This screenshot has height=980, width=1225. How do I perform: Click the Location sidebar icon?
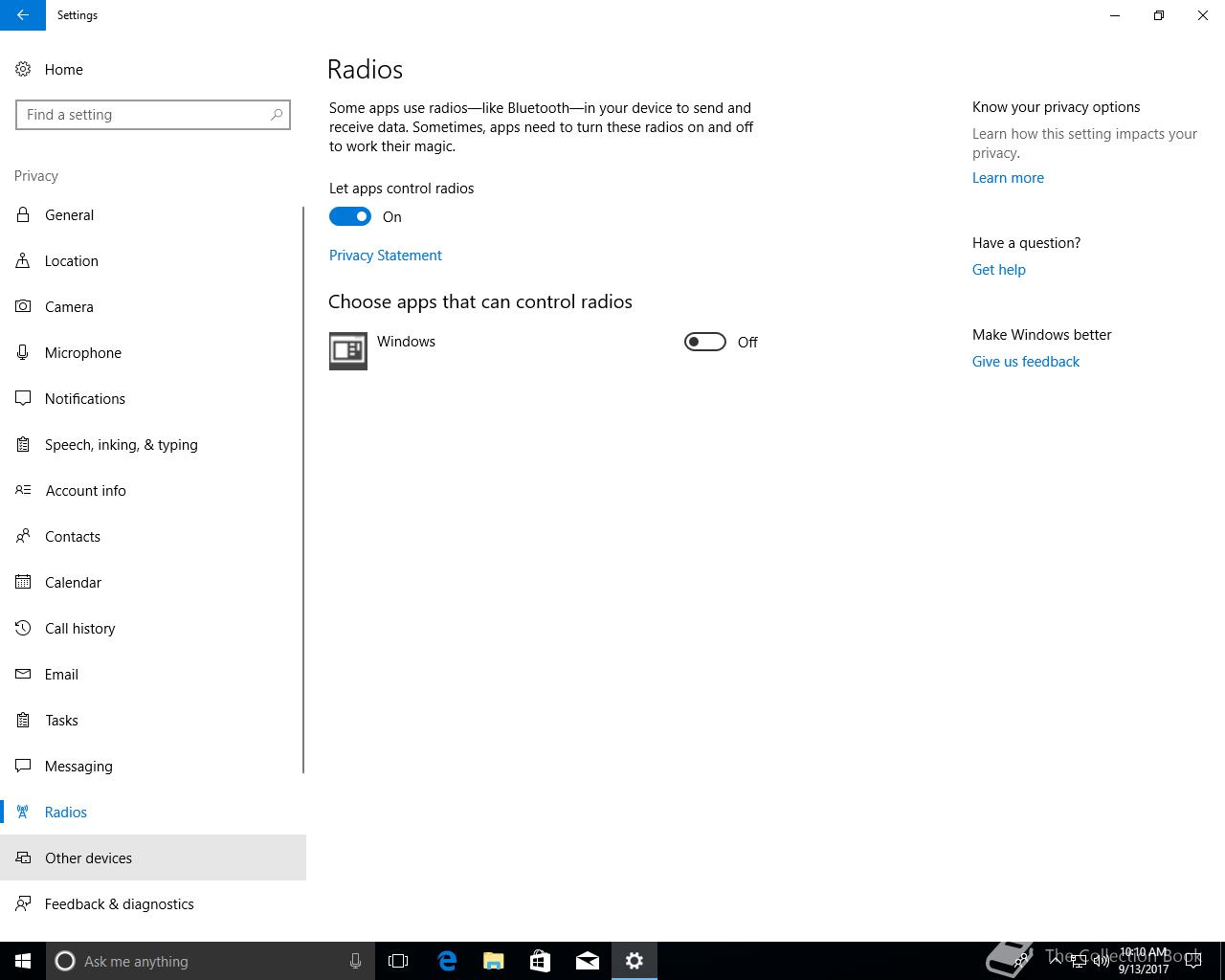click(23, 260)
